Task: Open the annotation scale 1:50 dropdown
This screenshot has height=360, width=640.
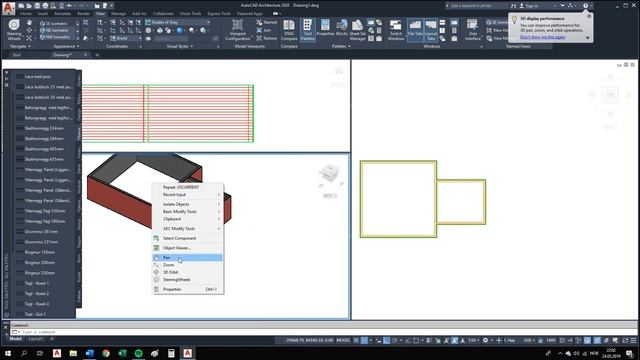Action: (x=473, y=340)
